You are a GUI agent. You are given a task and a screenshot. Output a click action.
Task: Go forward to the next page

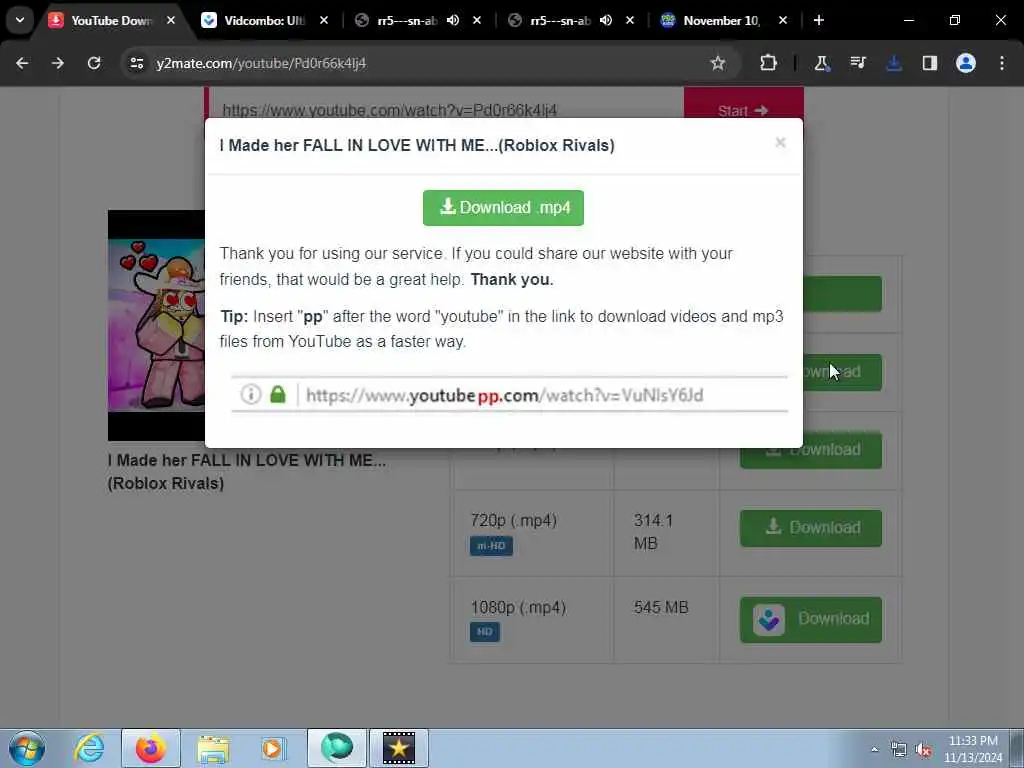(58, 63)
